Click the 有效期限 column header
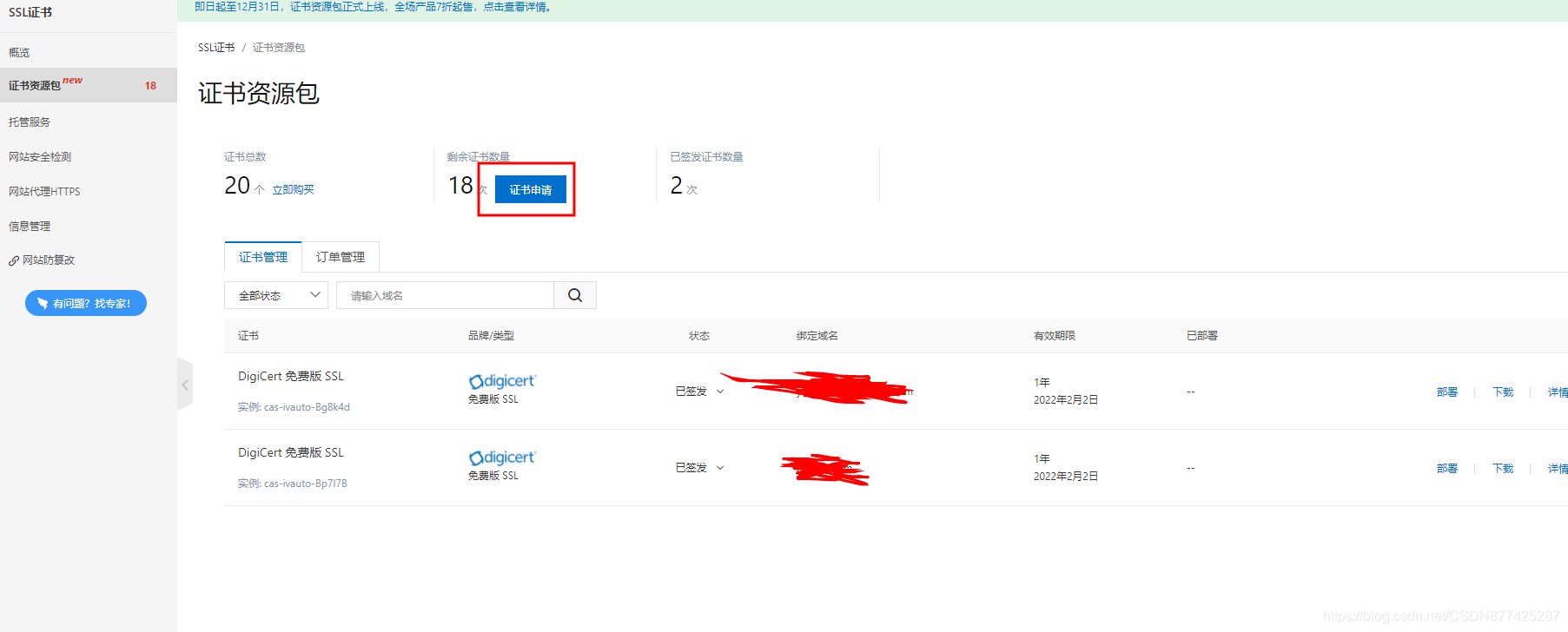The width and height of the screenshot is (1568, 632). pos(1055,335)
